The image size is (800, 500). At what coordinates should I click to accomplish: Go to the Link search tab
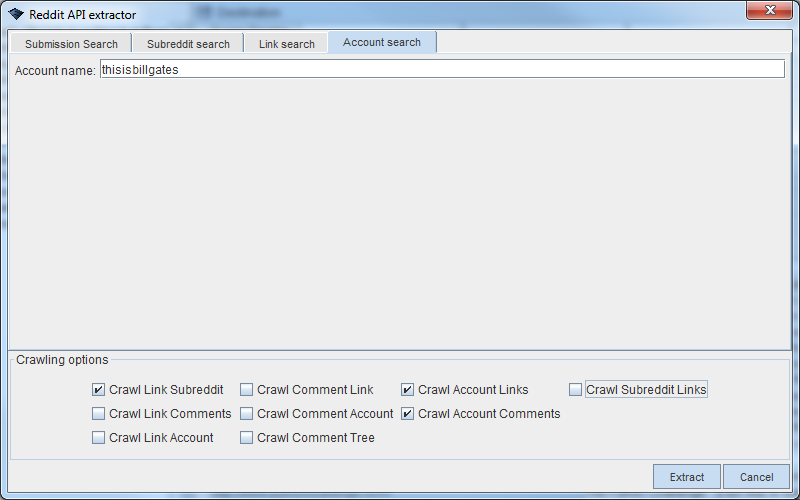(286, 44)
